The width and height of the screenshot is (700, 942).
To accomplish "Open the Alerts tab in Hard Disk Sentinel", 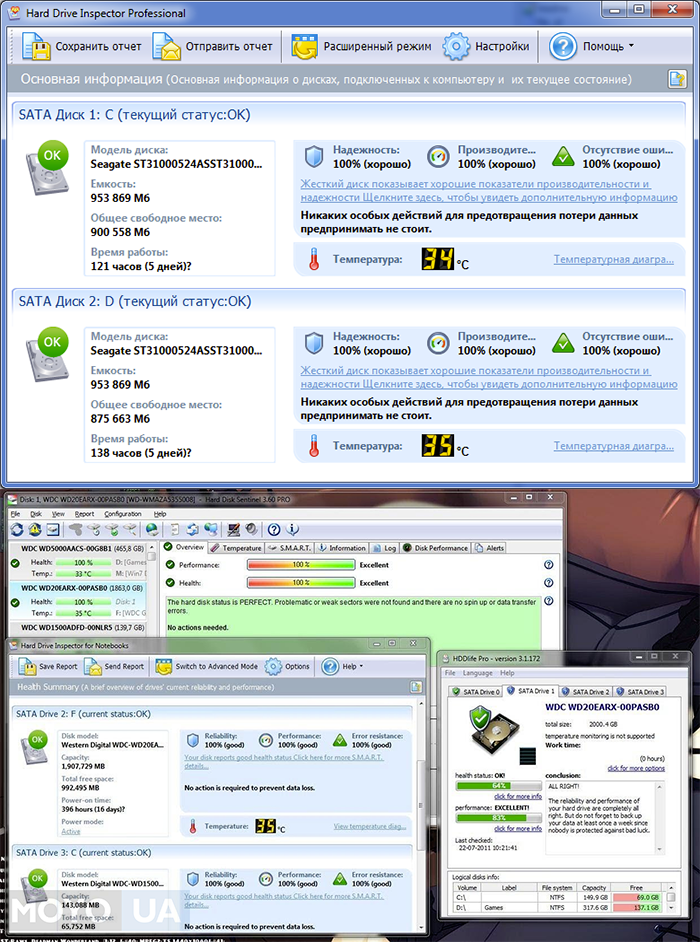I will pos(490,548).
